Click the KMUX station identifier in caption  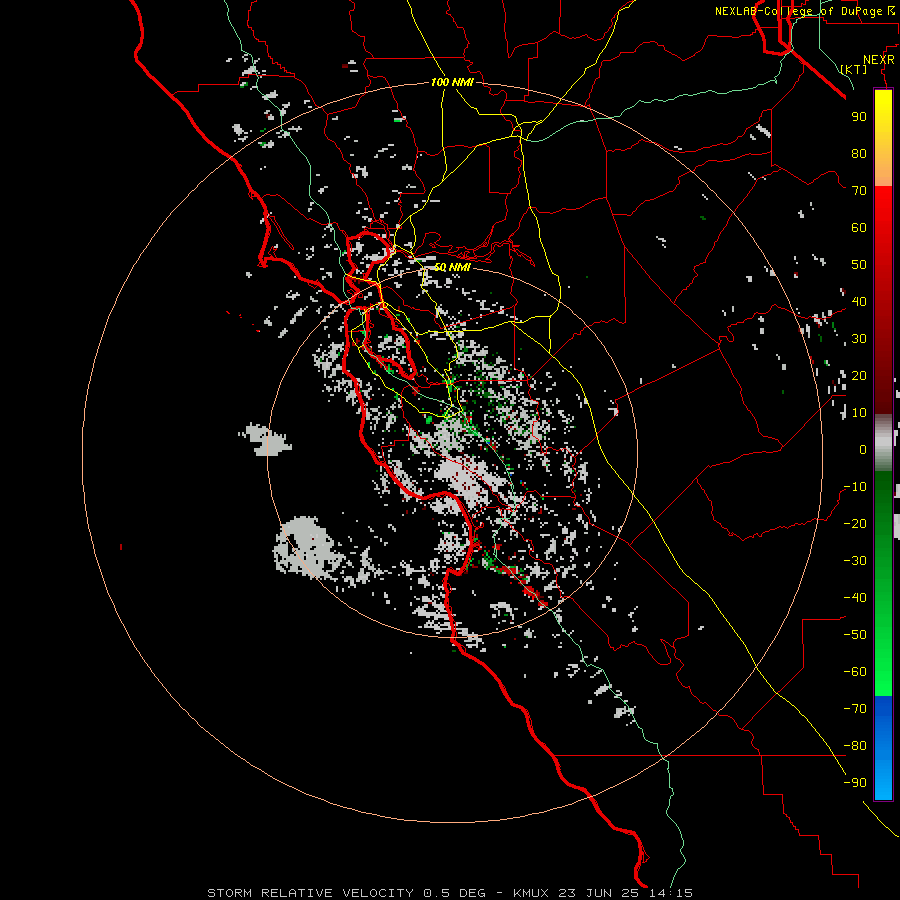click(x=531, y=893)
